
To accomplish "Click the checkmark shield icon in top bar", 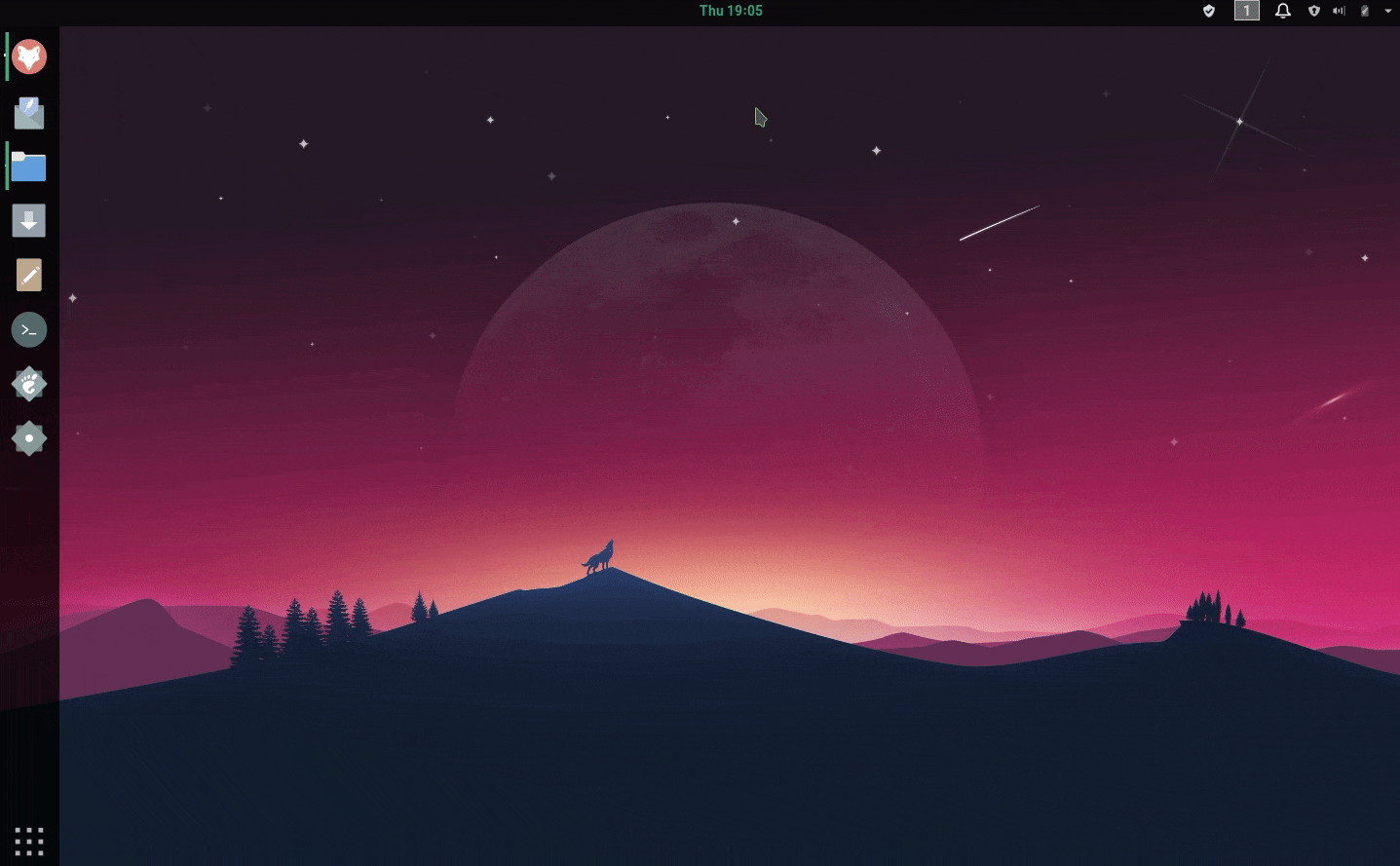I will tap(1209, 11).
